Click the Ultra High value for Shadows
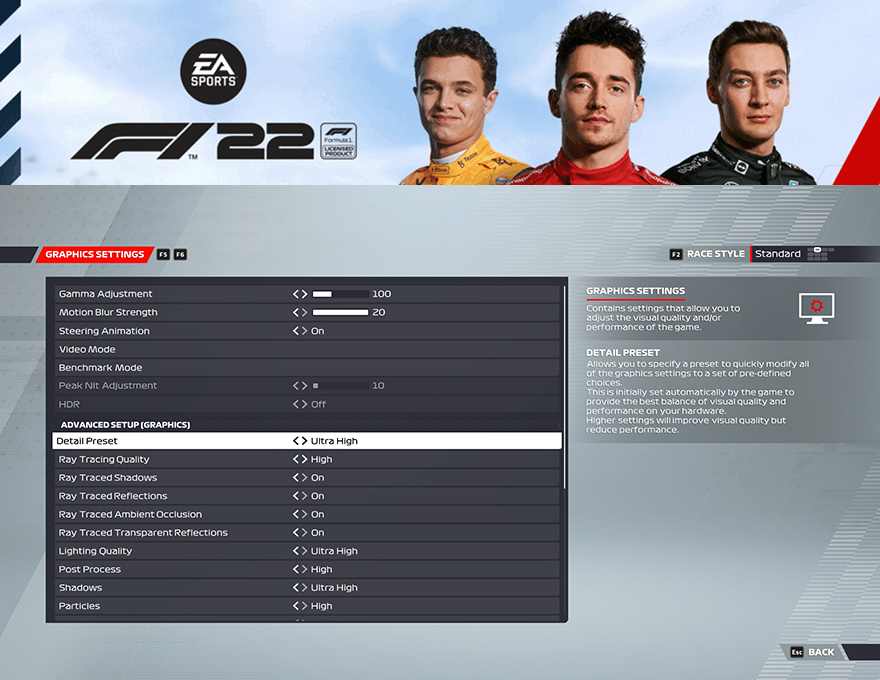880x680 pixels. coord(334,587)
